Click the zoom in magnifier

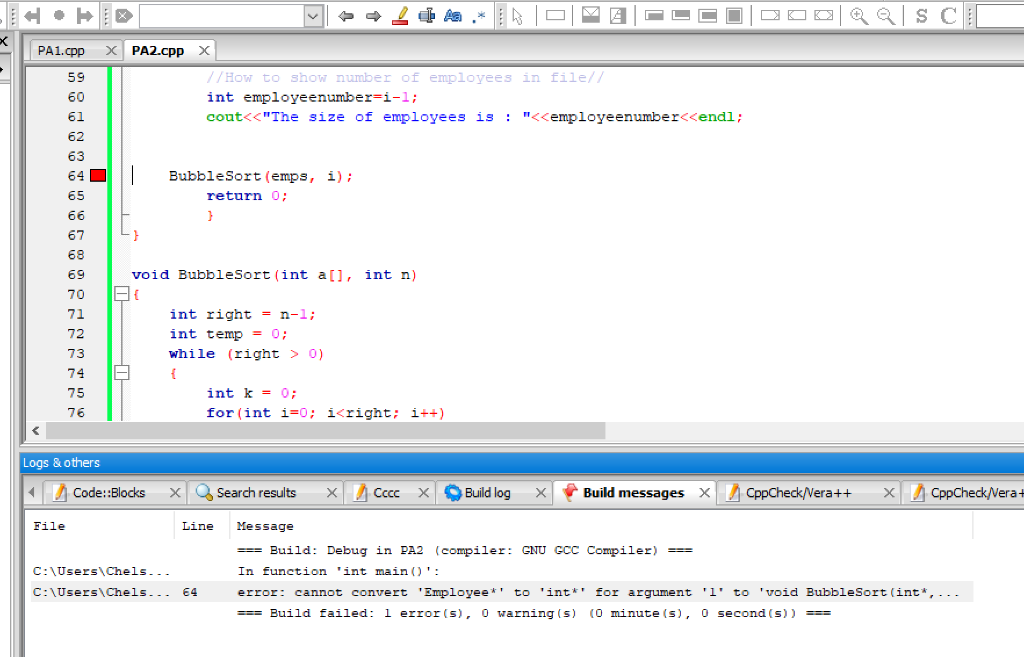click(x=859, y=16)
